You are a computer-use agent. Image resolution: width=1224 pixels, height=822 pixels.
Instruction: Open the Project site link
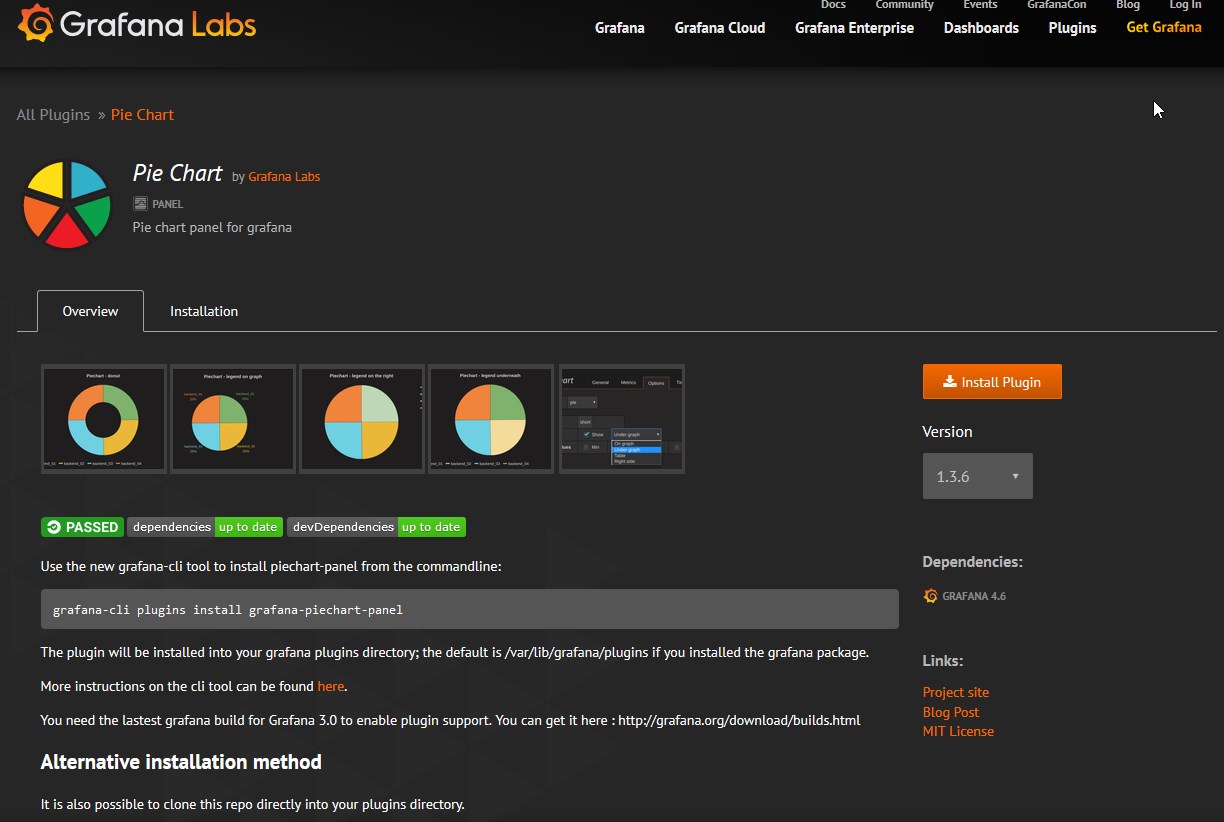[x=956, y=692]
